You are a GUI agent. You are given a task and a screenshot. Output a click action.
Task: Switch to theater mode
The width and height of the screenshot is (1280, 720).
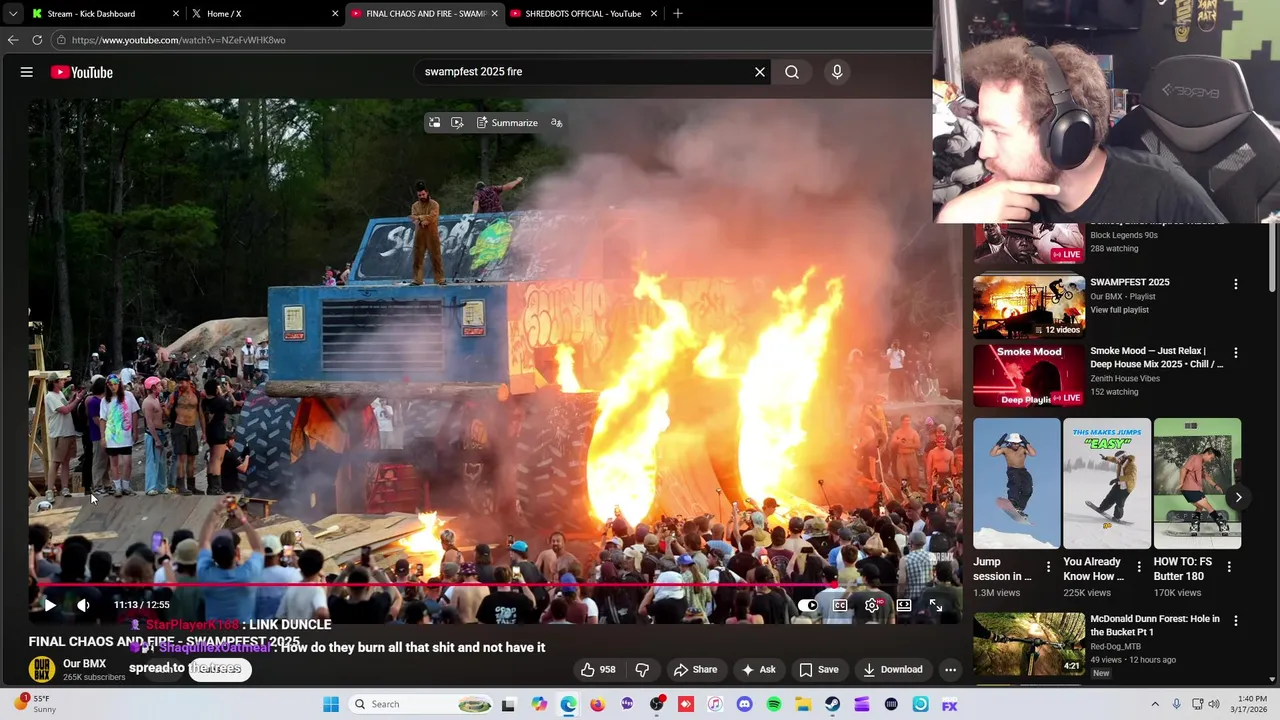[x=904, y=605]
